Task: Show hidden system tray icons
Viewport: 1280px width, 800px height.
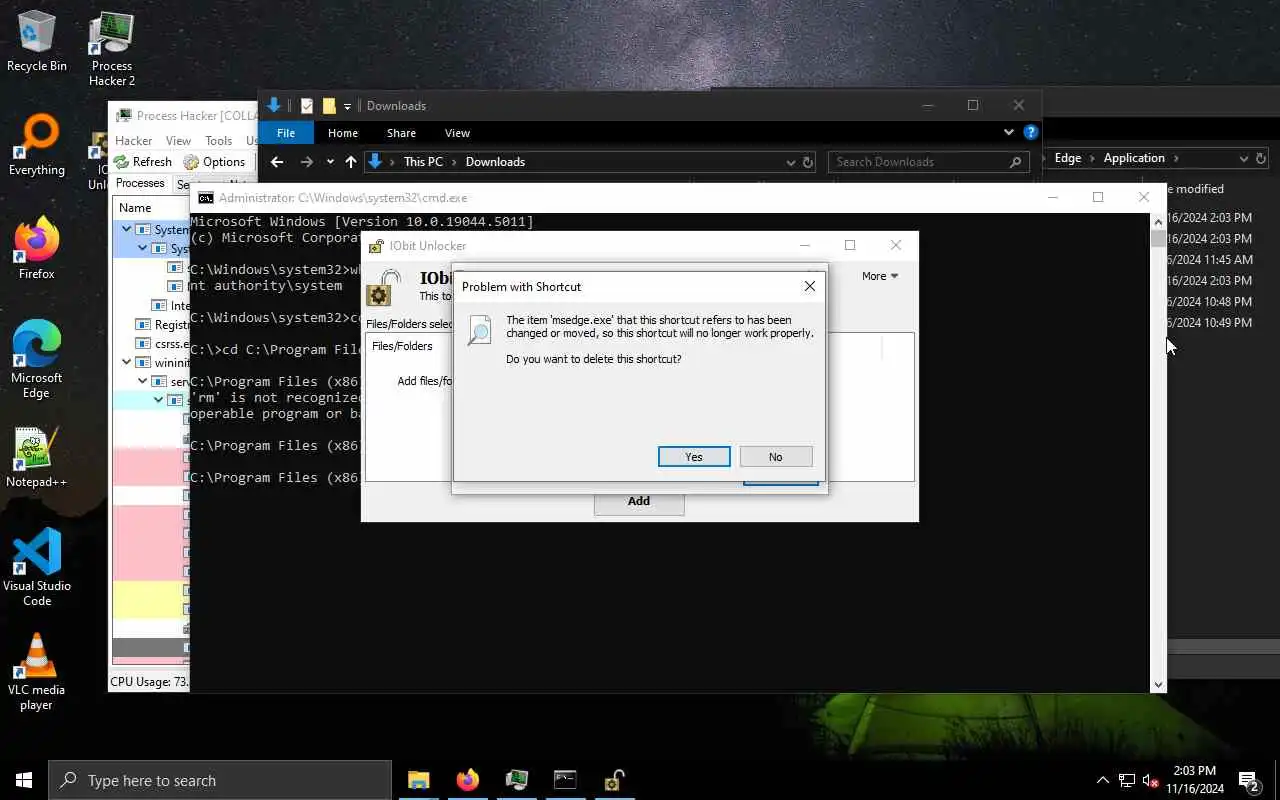Action: (1103, 780)
